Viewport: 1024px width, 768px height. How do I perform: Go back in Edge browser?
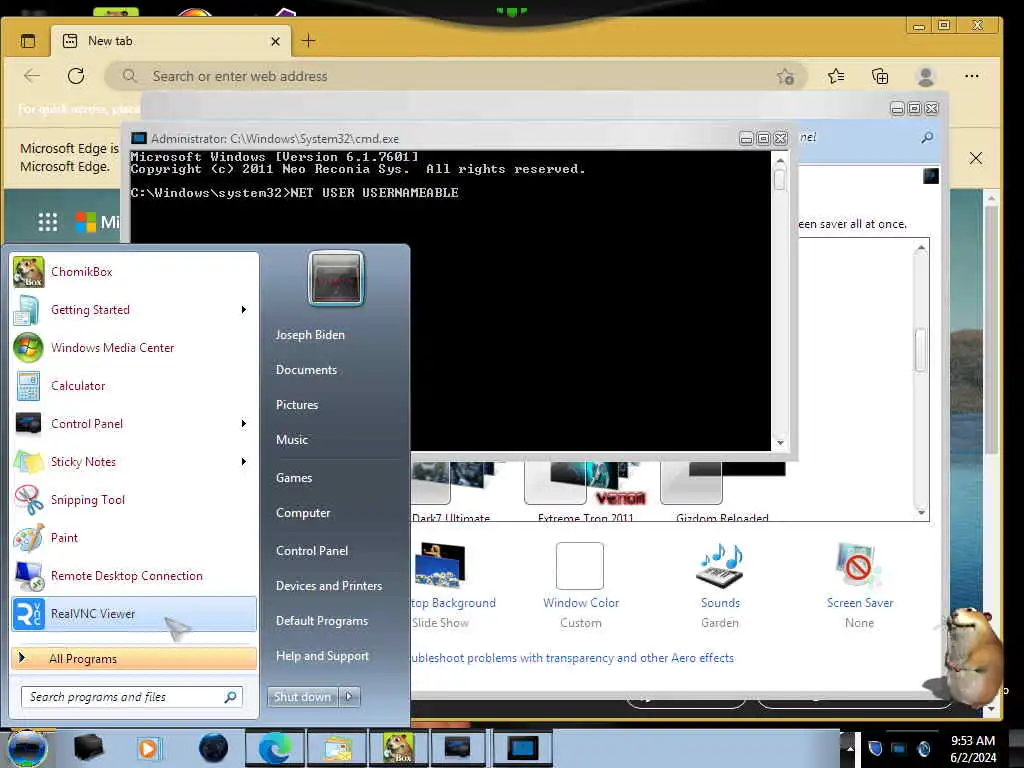(x=32, y=76)
